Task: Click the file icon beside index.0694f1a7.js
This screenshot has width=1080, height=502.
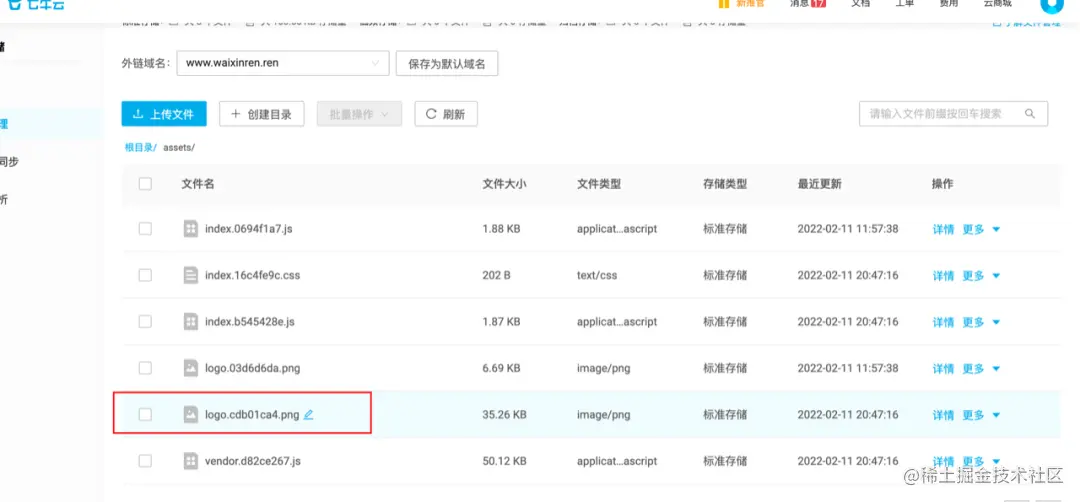Action: click(x=191, y=229)
